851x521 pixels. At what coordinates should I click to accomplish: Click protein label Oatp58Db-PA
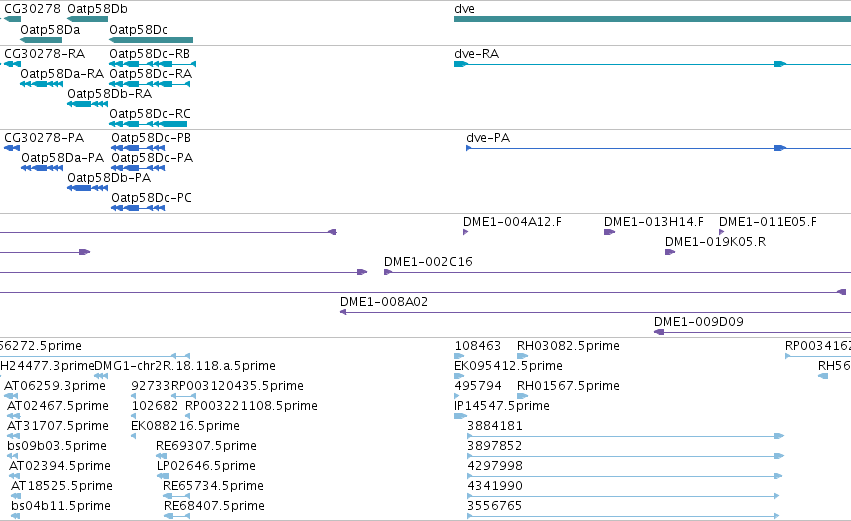109,178
